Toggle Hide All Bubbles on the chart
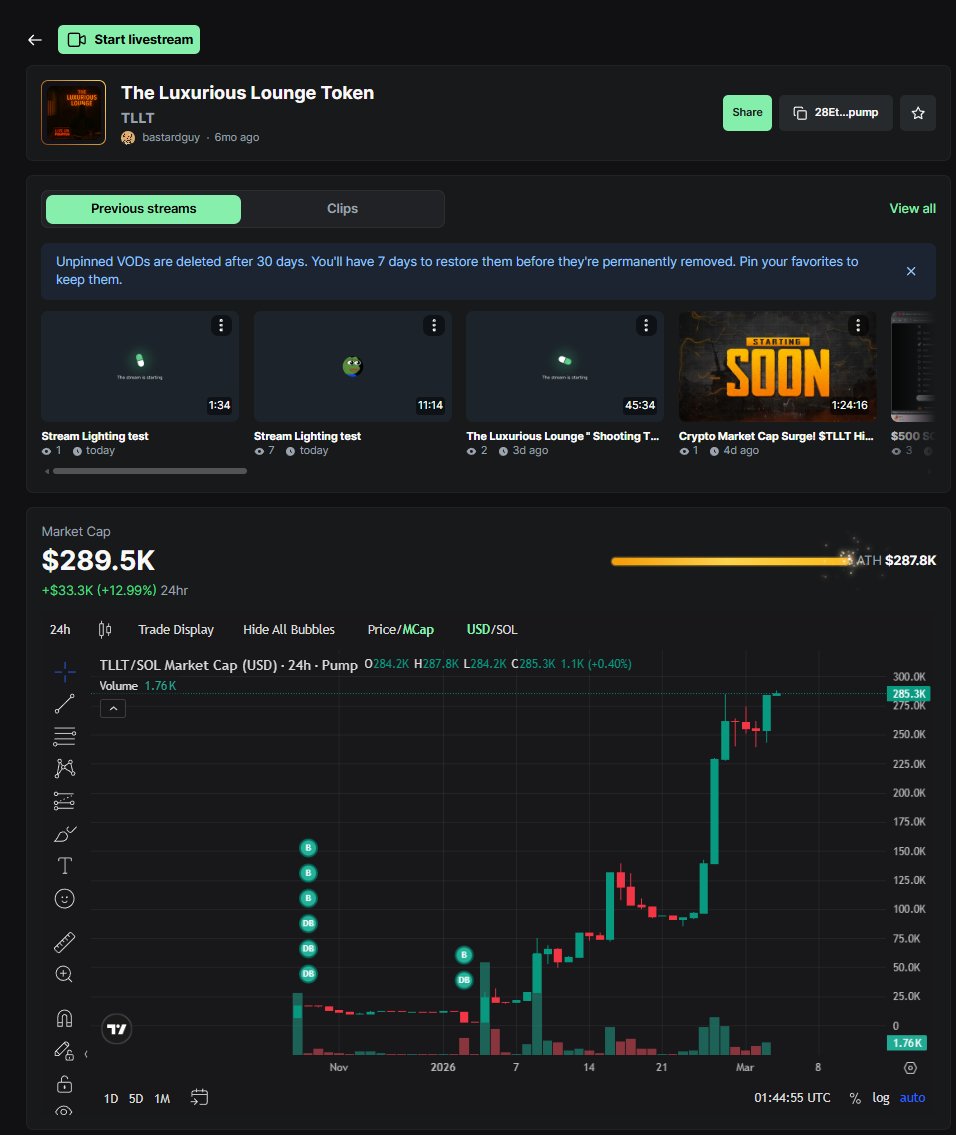This screenshot has width=956, height=1135. [x=289, y=629]
